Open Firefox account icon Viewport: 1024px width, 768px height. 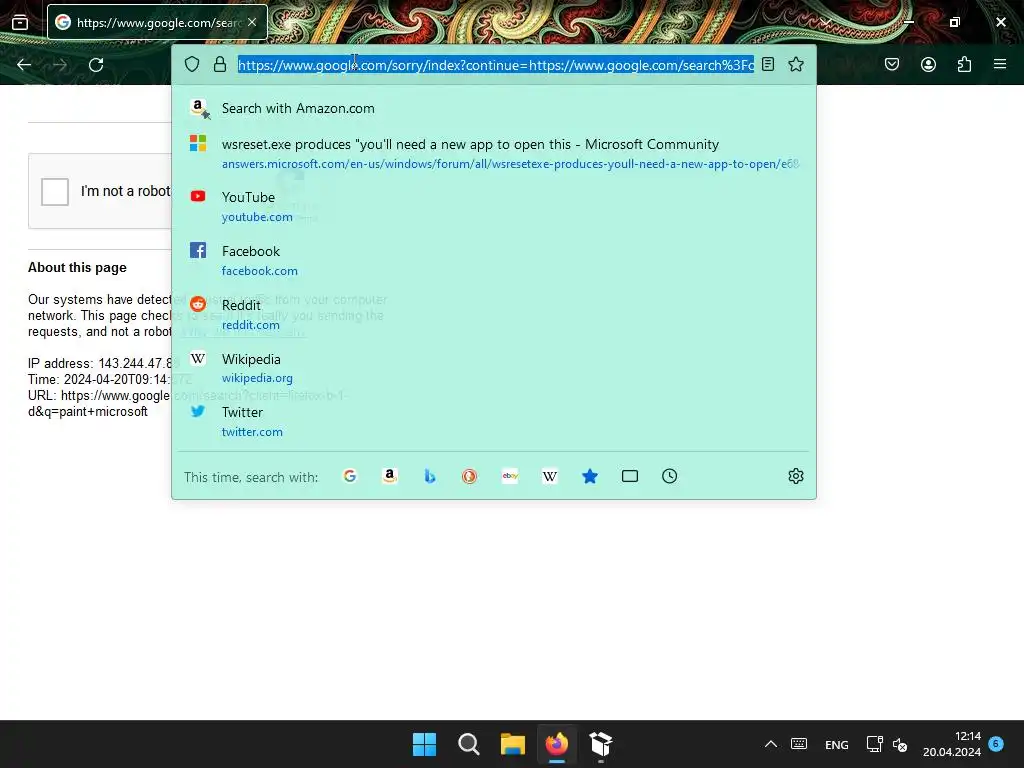coord(928,64)
